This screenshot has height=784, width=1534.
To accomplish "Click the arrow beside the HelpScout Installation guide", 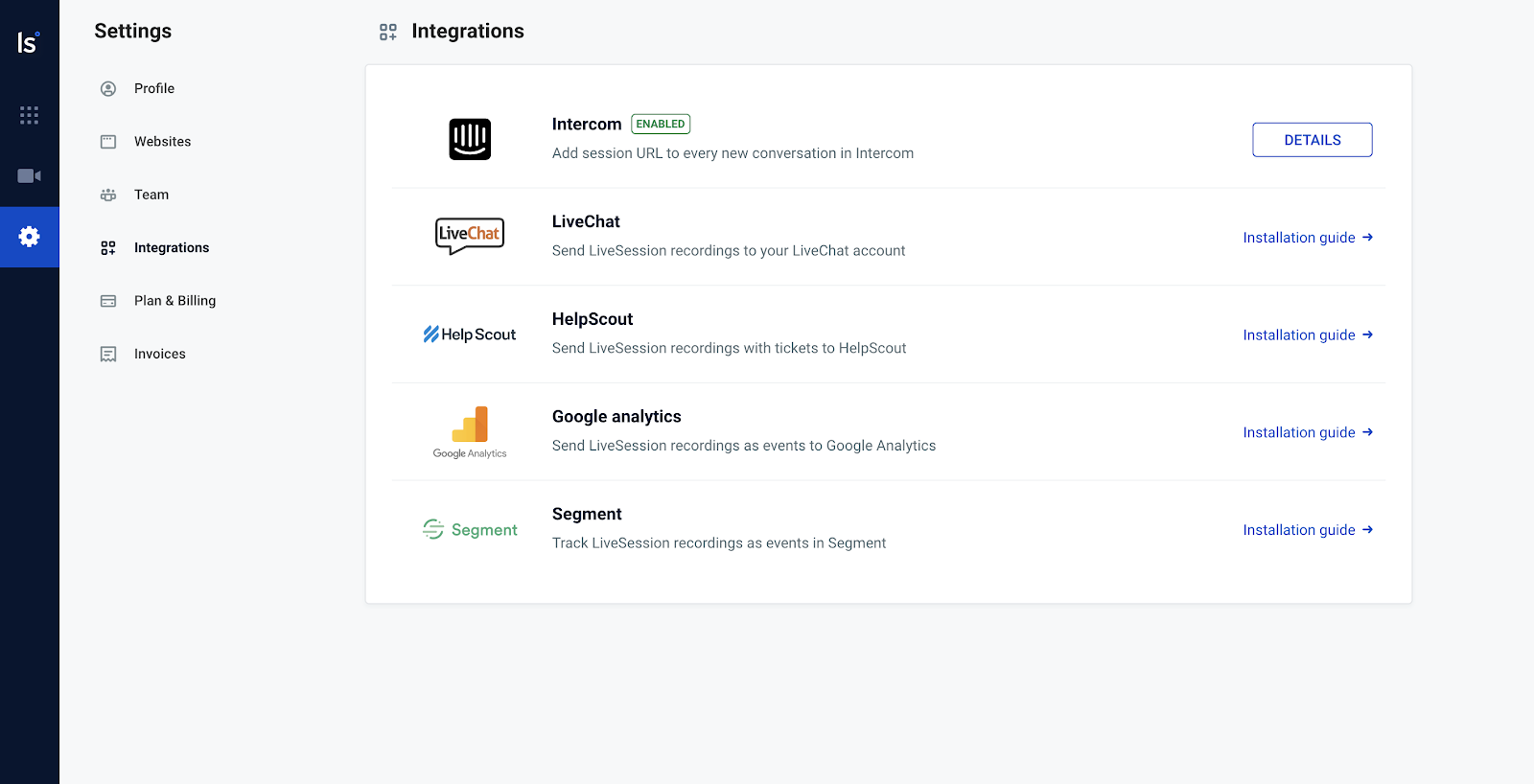I will (1367, 334).
